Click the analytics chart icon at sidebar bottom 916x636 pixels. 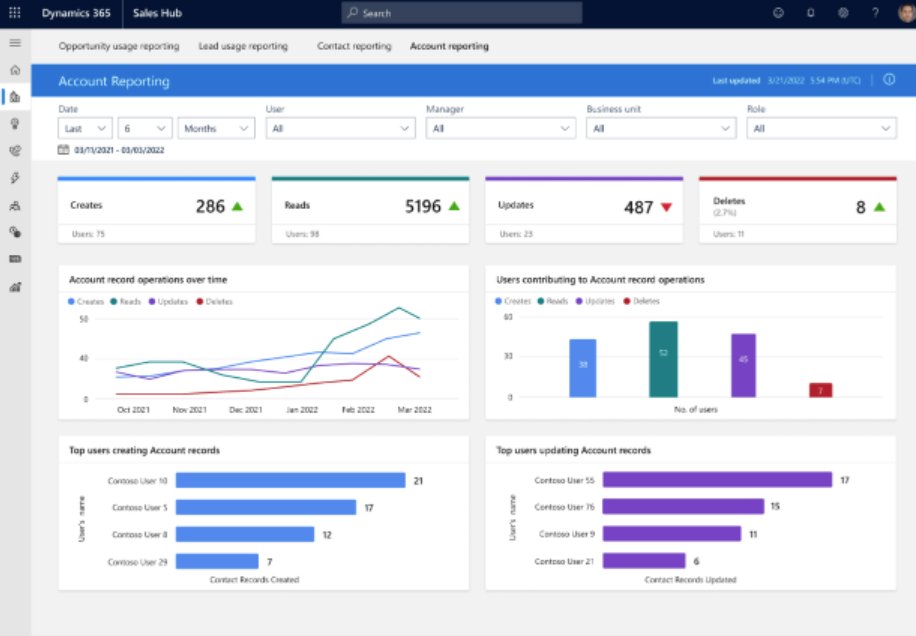14,288
